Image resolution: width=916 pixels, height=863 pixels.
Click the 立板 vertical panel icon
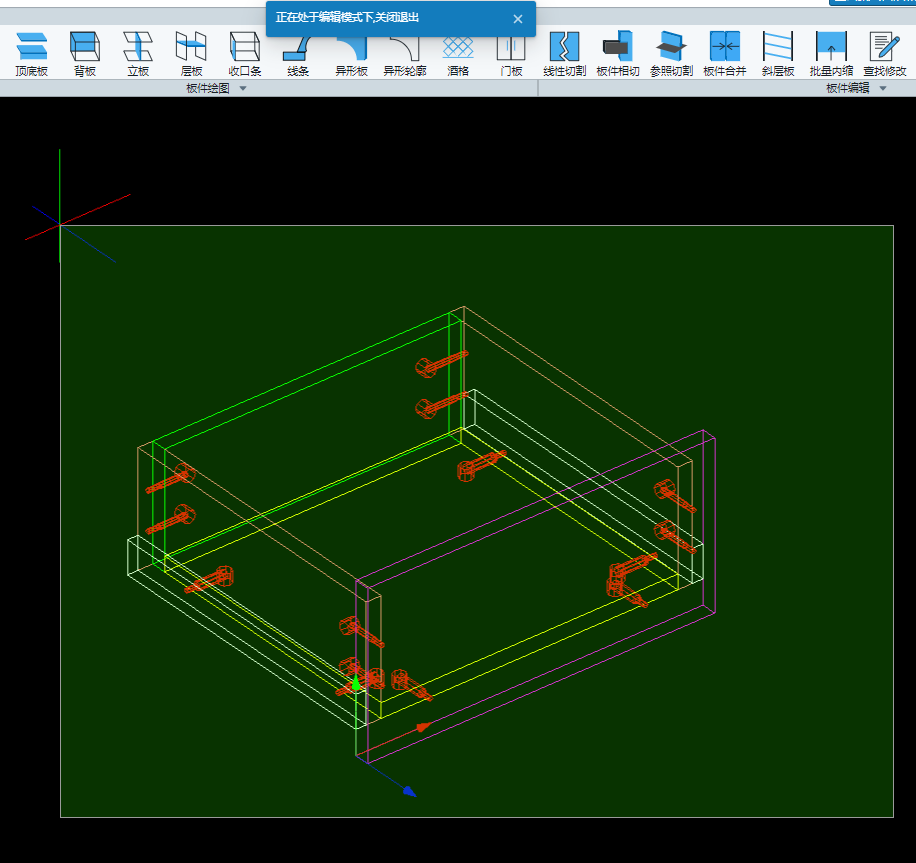pos(138,53)
